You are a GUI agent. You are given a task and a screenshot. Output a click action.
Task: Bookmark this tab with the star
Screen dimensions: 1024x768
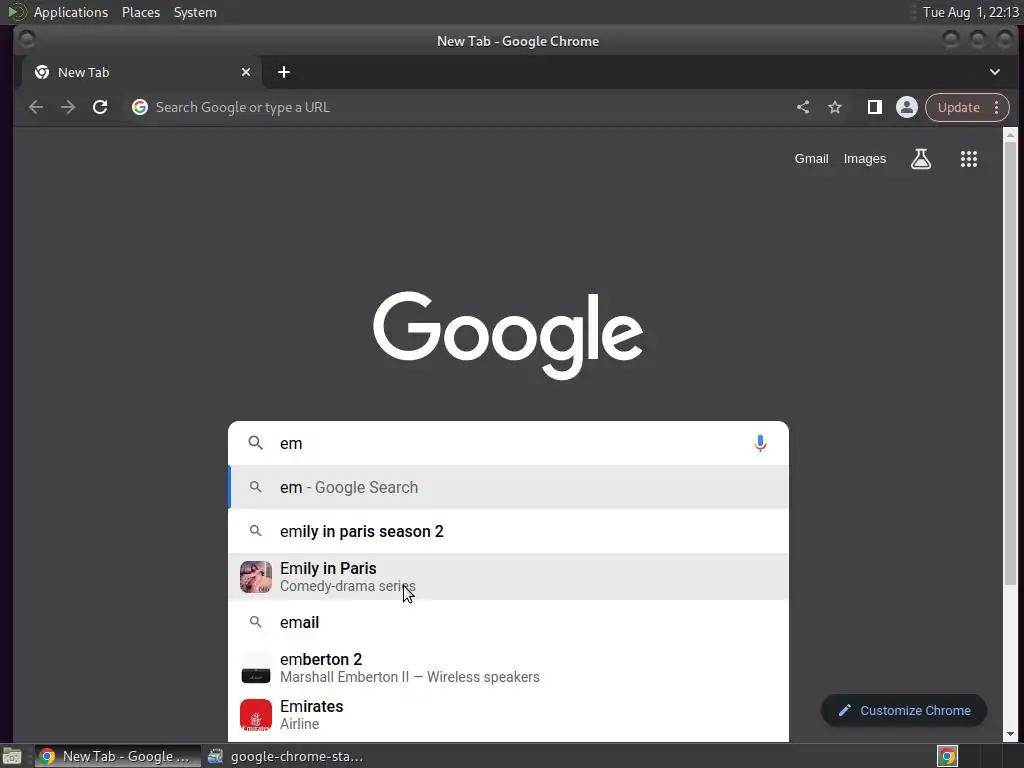click(x=835, y=107)
